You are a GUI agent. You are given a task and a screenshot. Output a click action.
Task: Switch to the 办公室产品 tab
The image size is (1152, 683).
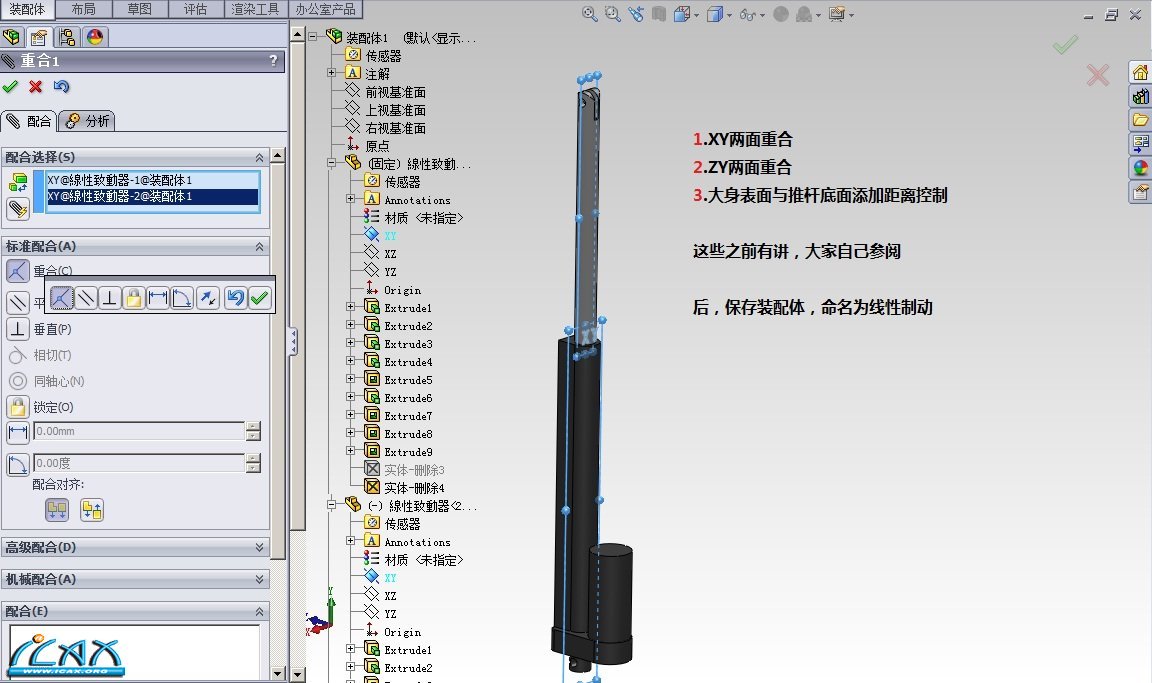coord(325,9)
